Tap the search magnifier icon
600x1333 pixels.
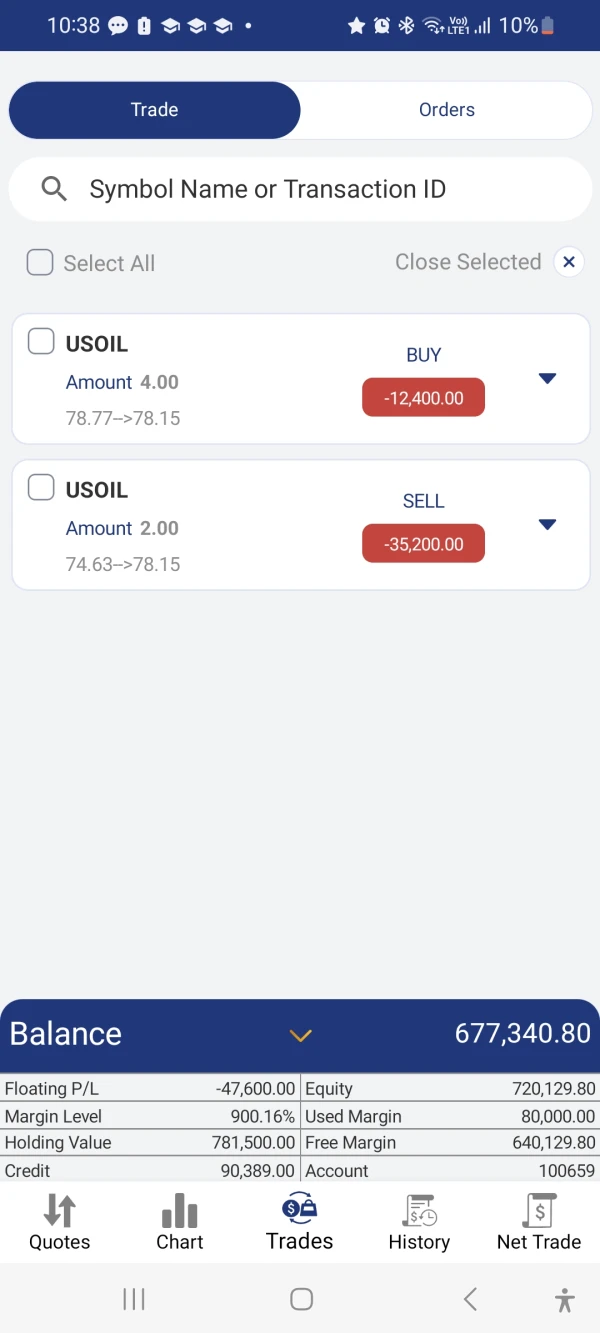[x=54, y=189]
